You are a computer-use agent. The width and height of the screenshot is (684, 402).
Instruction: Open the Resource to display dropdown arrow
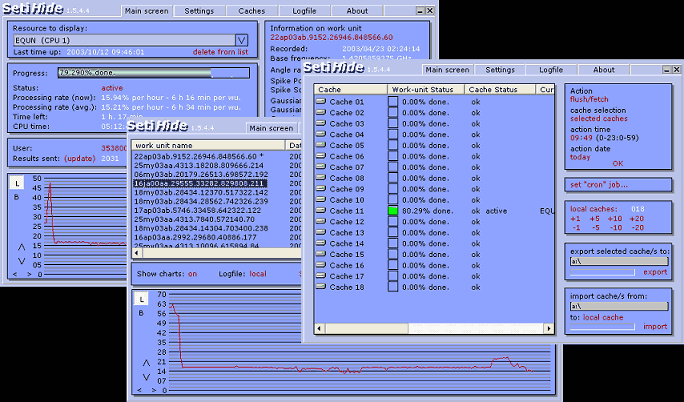coord(242,40)
